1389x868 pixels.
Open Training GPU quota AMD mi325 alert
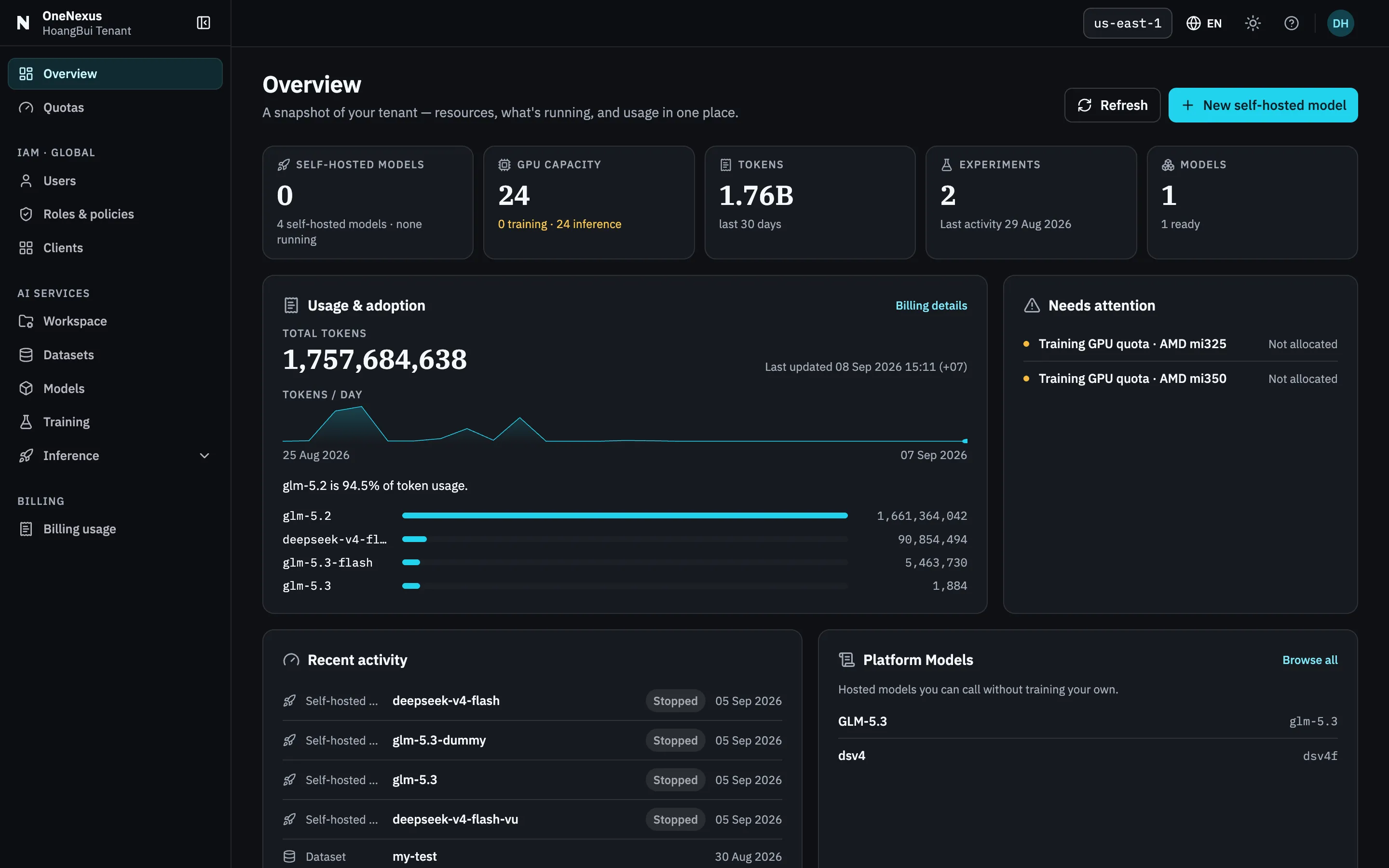[x=1180, y=344]
